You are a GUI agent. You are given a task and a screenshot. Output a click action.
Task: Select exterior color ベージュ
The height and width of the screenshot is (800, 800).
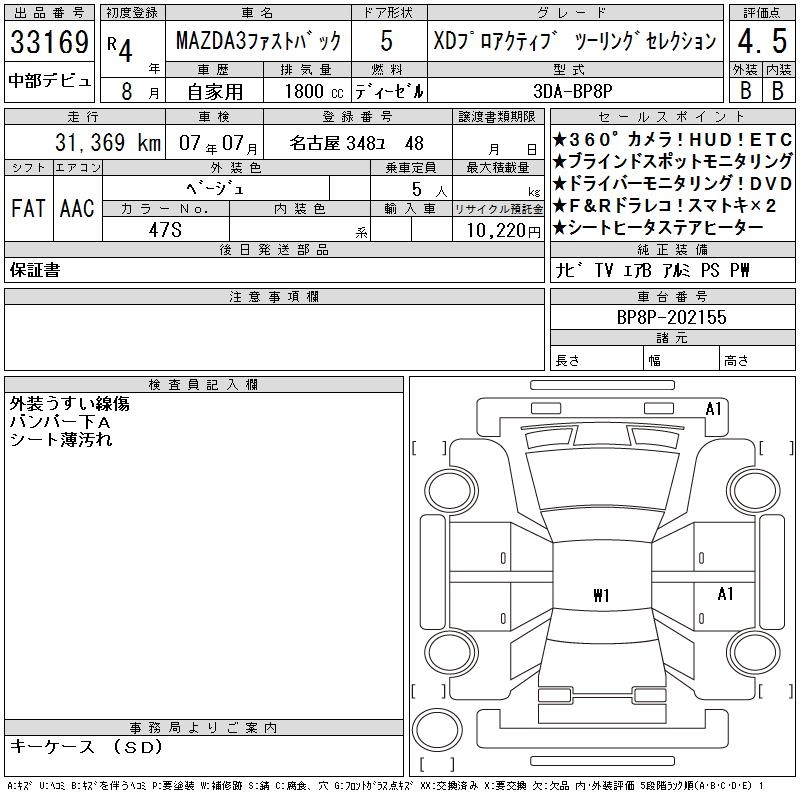[215, 189]
